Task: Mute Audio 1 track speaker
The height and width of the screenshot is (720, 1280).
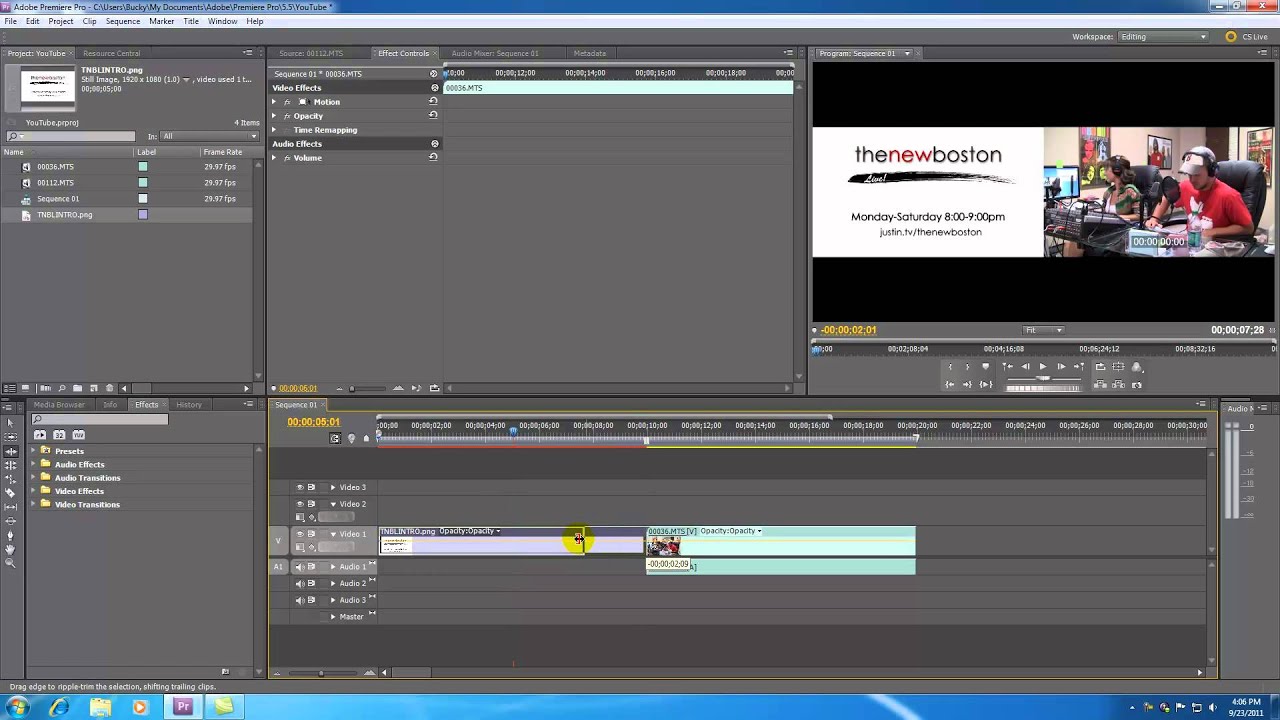Action: (300, 567)
